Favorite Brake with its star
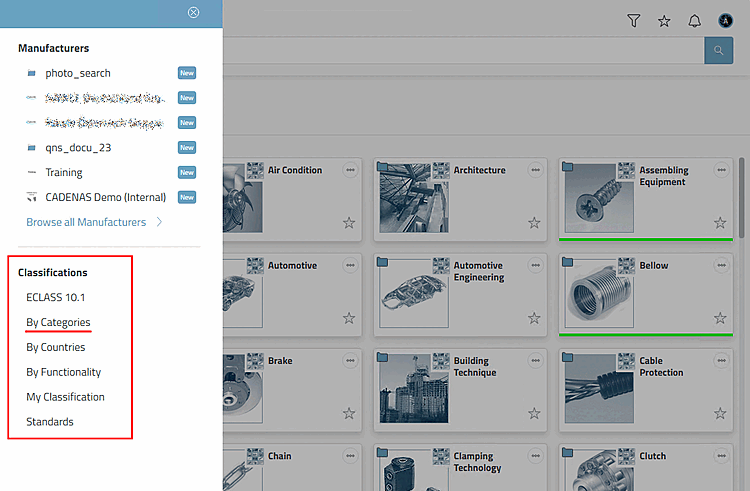Screen dimensions: 750x491 click(349, 413)
